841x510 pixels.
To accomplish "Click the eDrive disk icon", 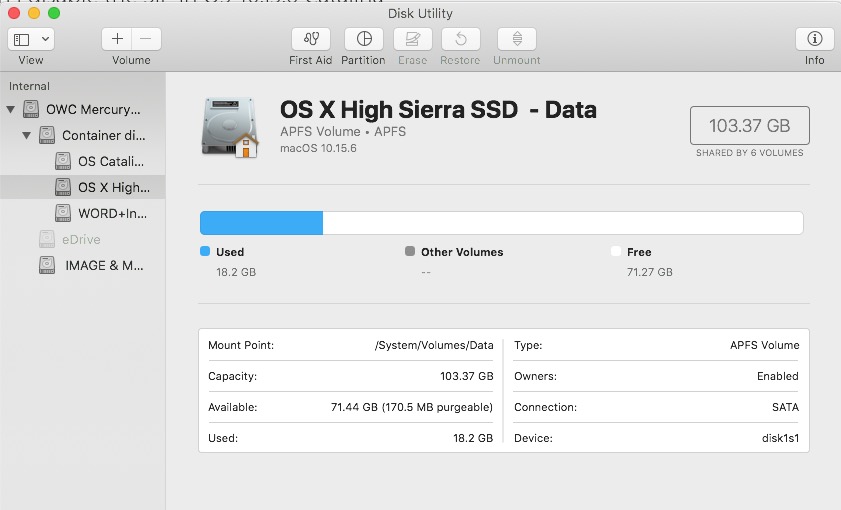I will [47, 239].
